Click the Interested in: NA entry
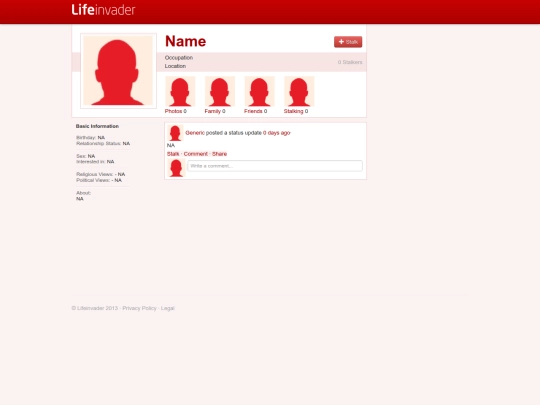The height and width of the screenshot is (405, 540). pyautogui.click(x=95, y=162)
